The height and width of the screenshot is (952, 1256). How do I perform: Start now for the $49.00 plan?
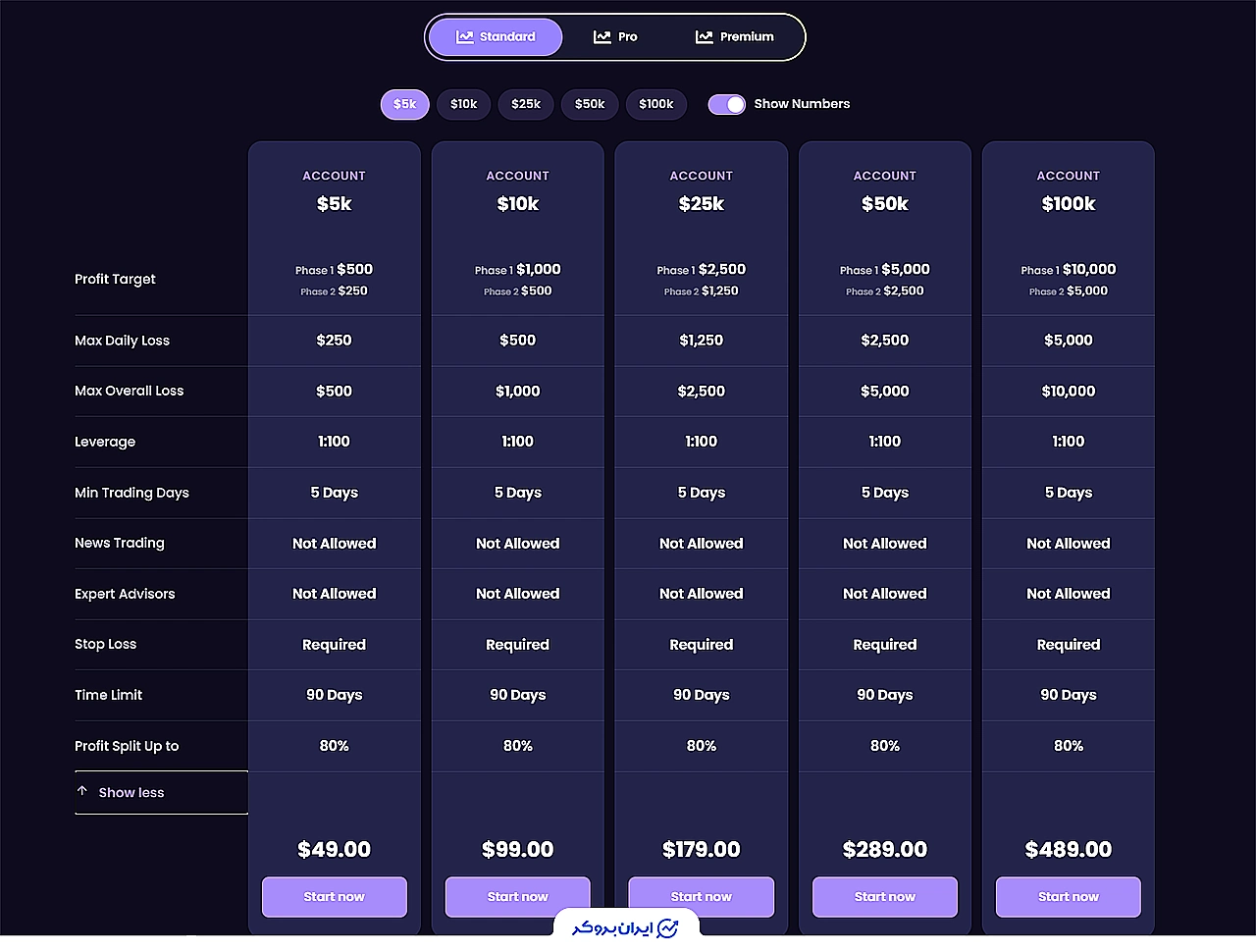coord(335,896)
